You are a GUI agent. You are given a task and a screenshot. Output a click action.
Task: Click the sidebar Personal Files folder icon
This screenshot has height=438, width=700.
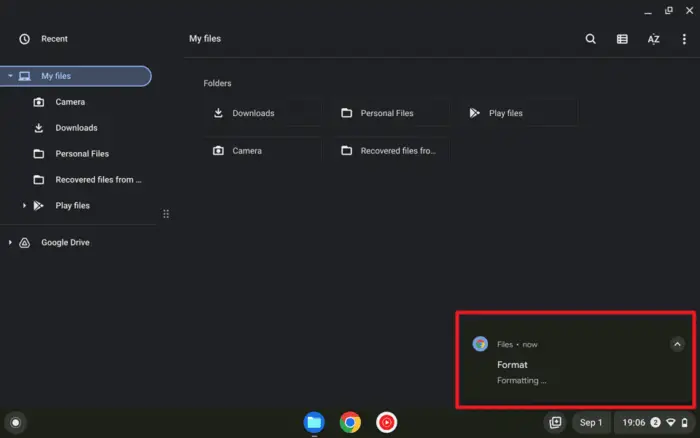[39, 154]
